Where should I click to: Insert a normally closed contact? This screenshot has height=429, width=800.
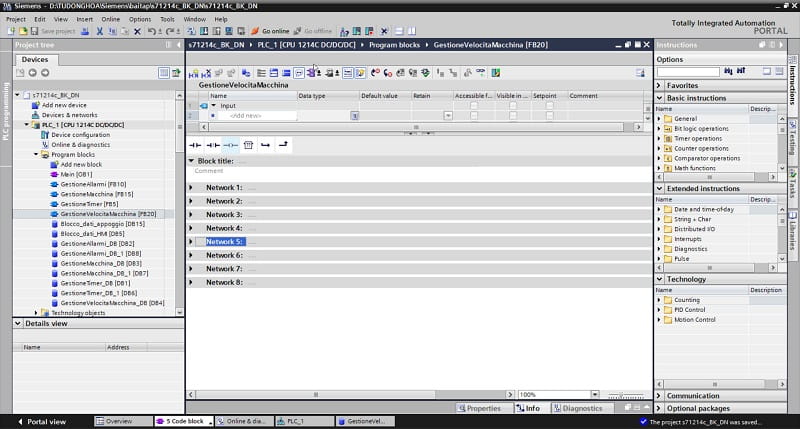(x=213, y=144)
